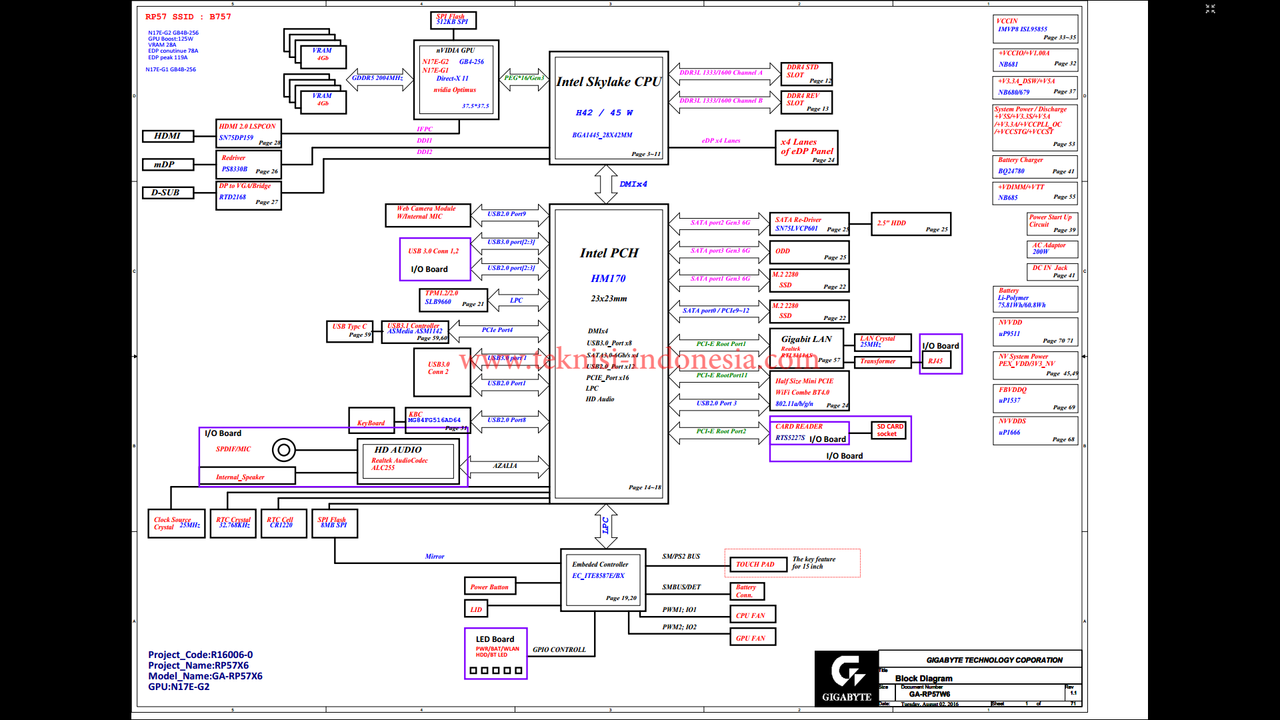Image resolution: width=1280 pixels, height=720 pixels.
Task: Click the 'Power Button' box
Action: click(x=490, y=587)
